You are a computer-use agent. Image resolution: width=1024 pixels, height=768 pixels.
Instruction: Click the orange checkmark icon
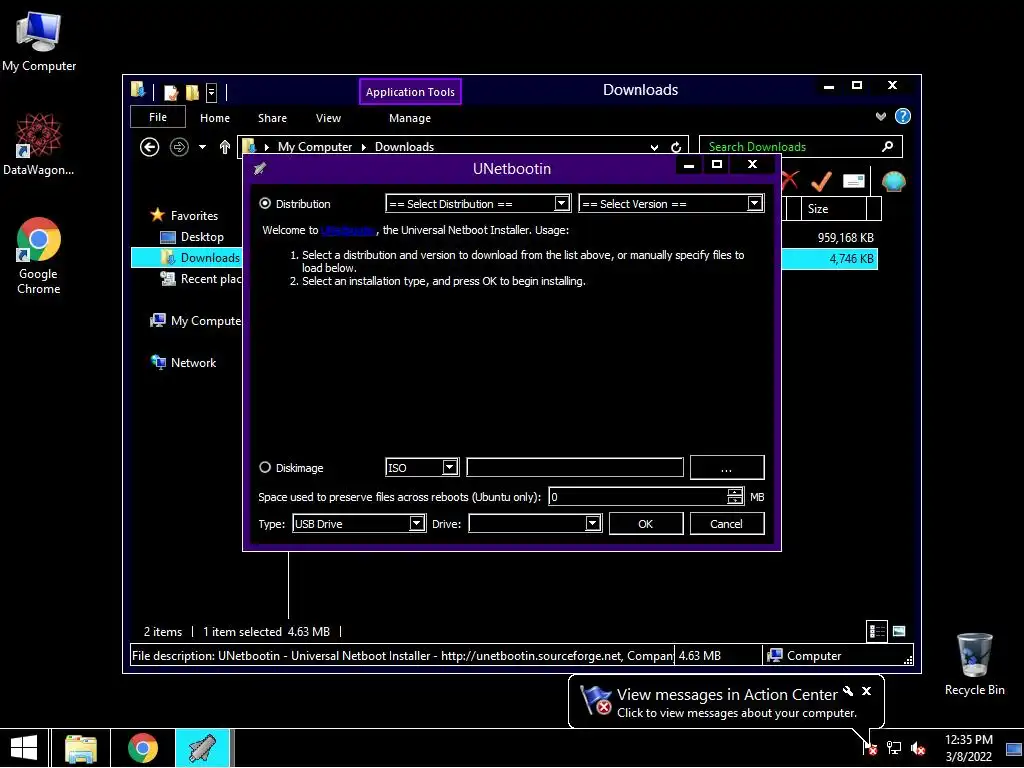tap(821, 181)
